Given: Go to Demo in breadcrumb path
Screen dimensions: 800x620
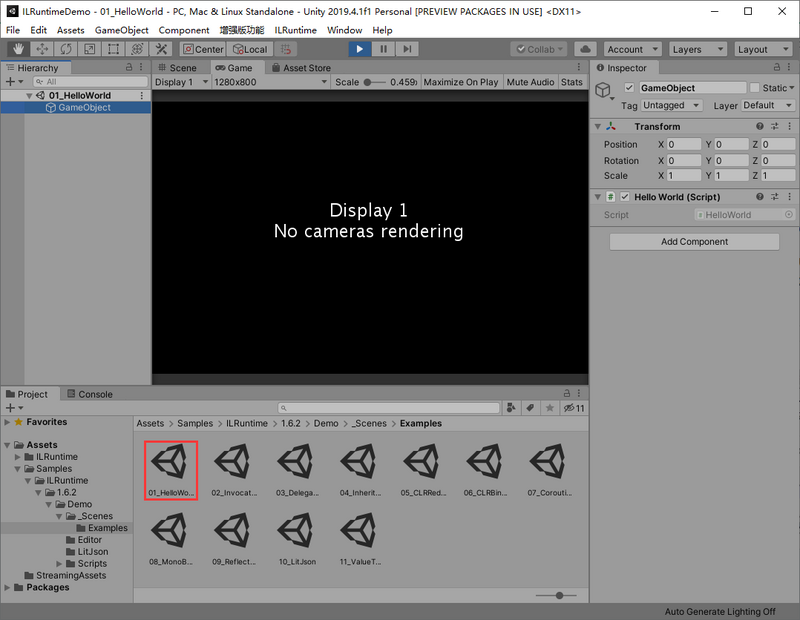Looking at the screenshot, I should (x=326, y=423).
